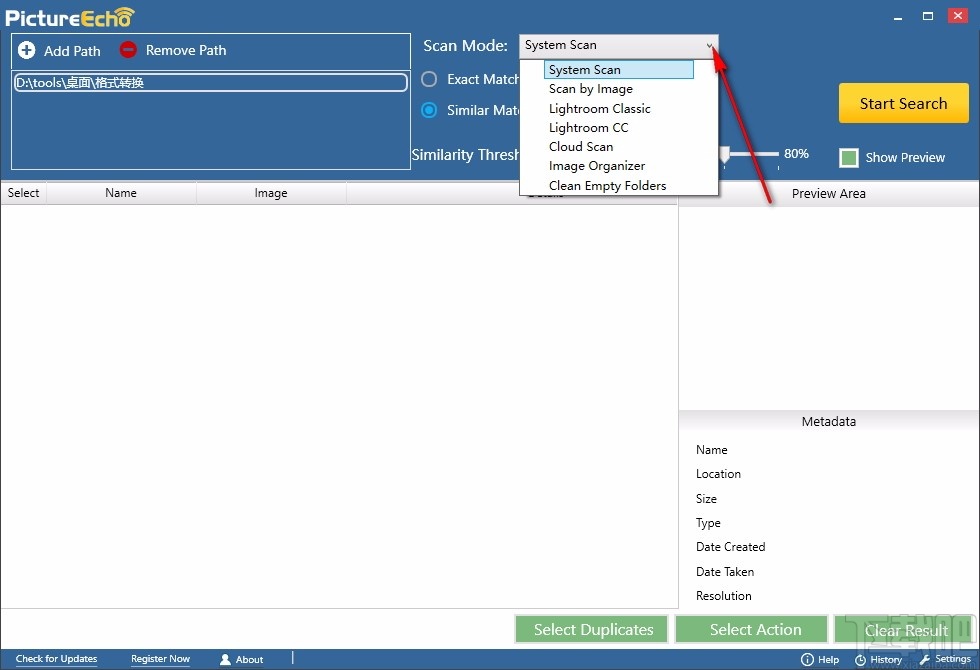980x670 pixels.
Task: Click the Resolution metadata label
Action: (x=723, y=596)
